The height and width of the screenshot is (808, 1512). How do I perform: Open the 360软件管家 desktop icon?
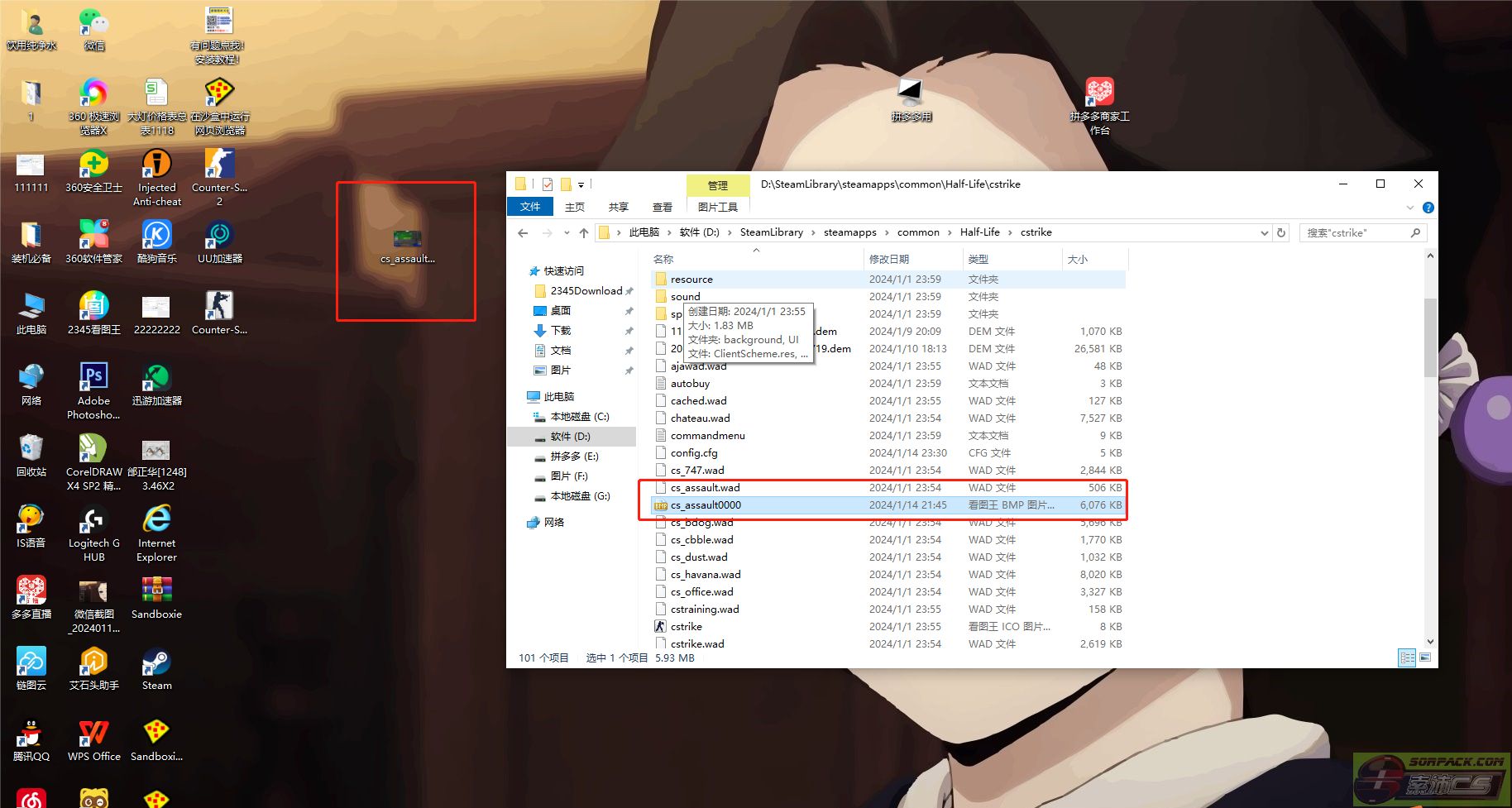click(x=93, y=242)
